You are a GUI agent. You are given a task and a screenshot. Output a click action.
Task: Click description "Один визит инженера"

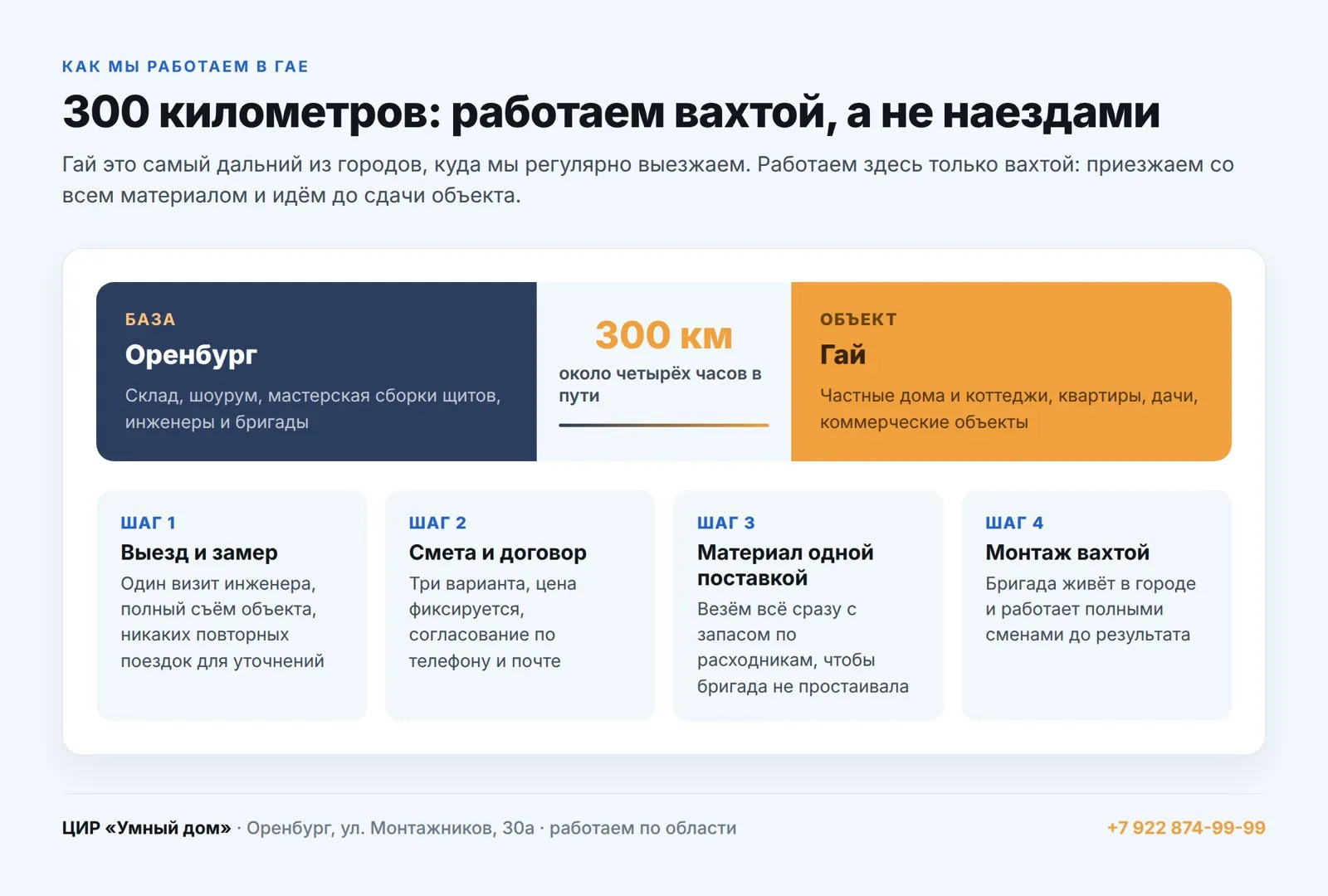(x=222, y=622)
